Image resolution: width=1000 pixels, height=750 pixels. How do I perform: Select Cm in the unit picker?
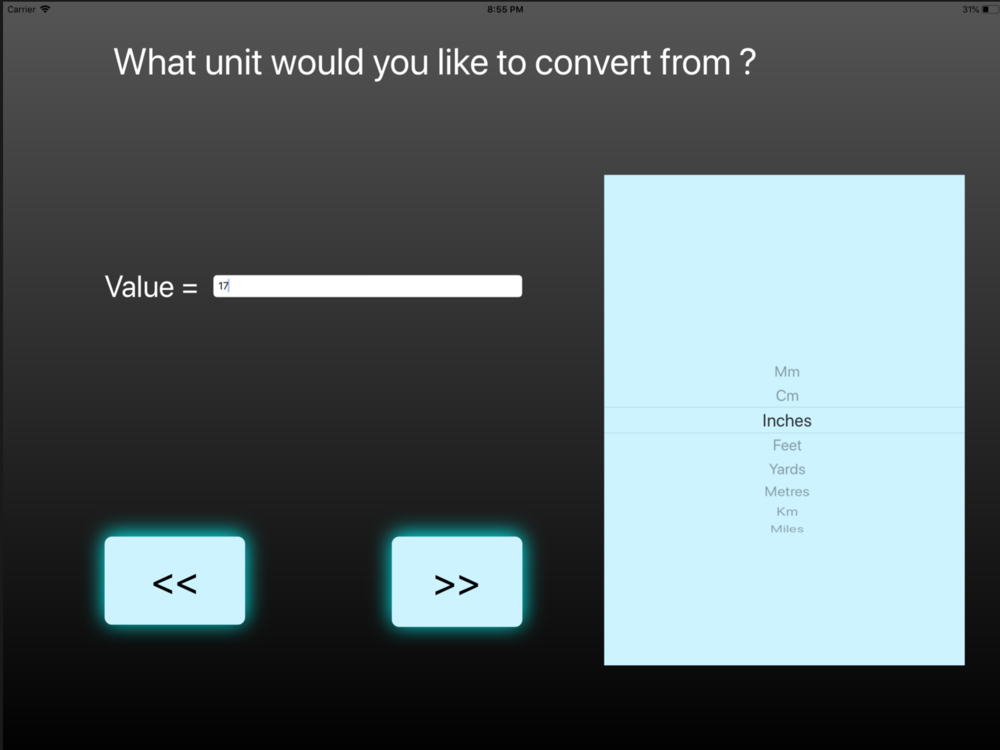[x=786, y=395]
